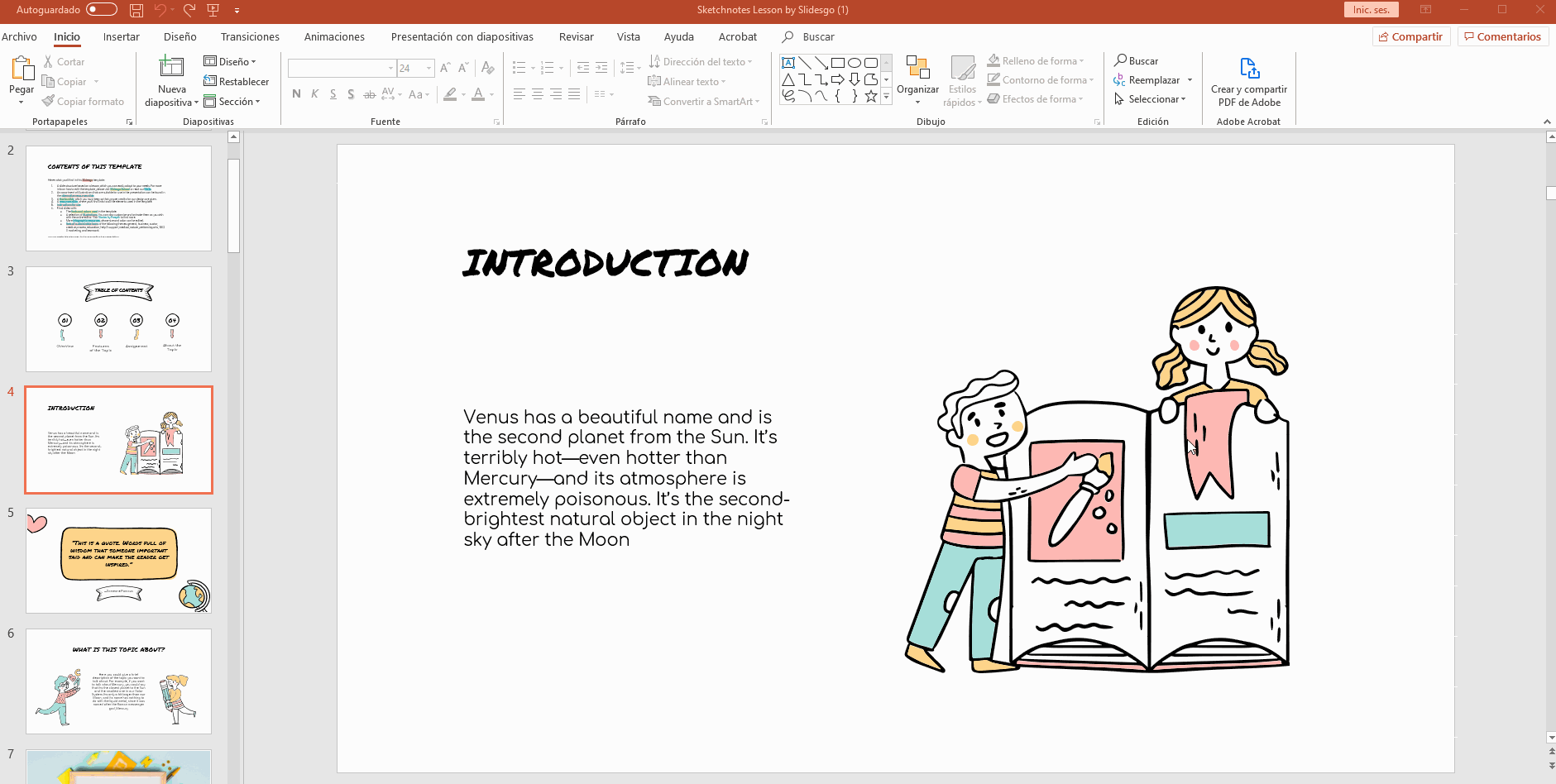Open the Diseño layout dropdown

(230, 62)
